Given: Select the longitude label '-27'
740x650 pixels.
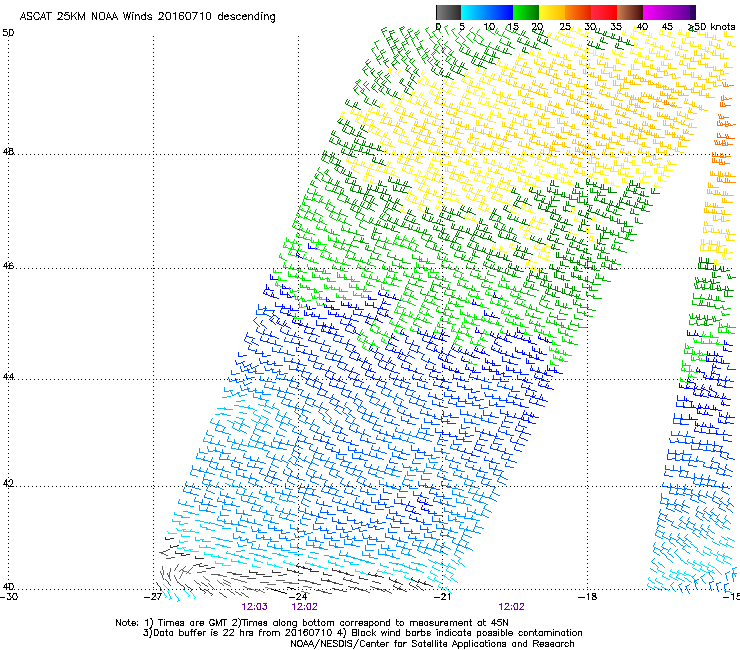Looking at the screenshot, I should click(153, 597).
